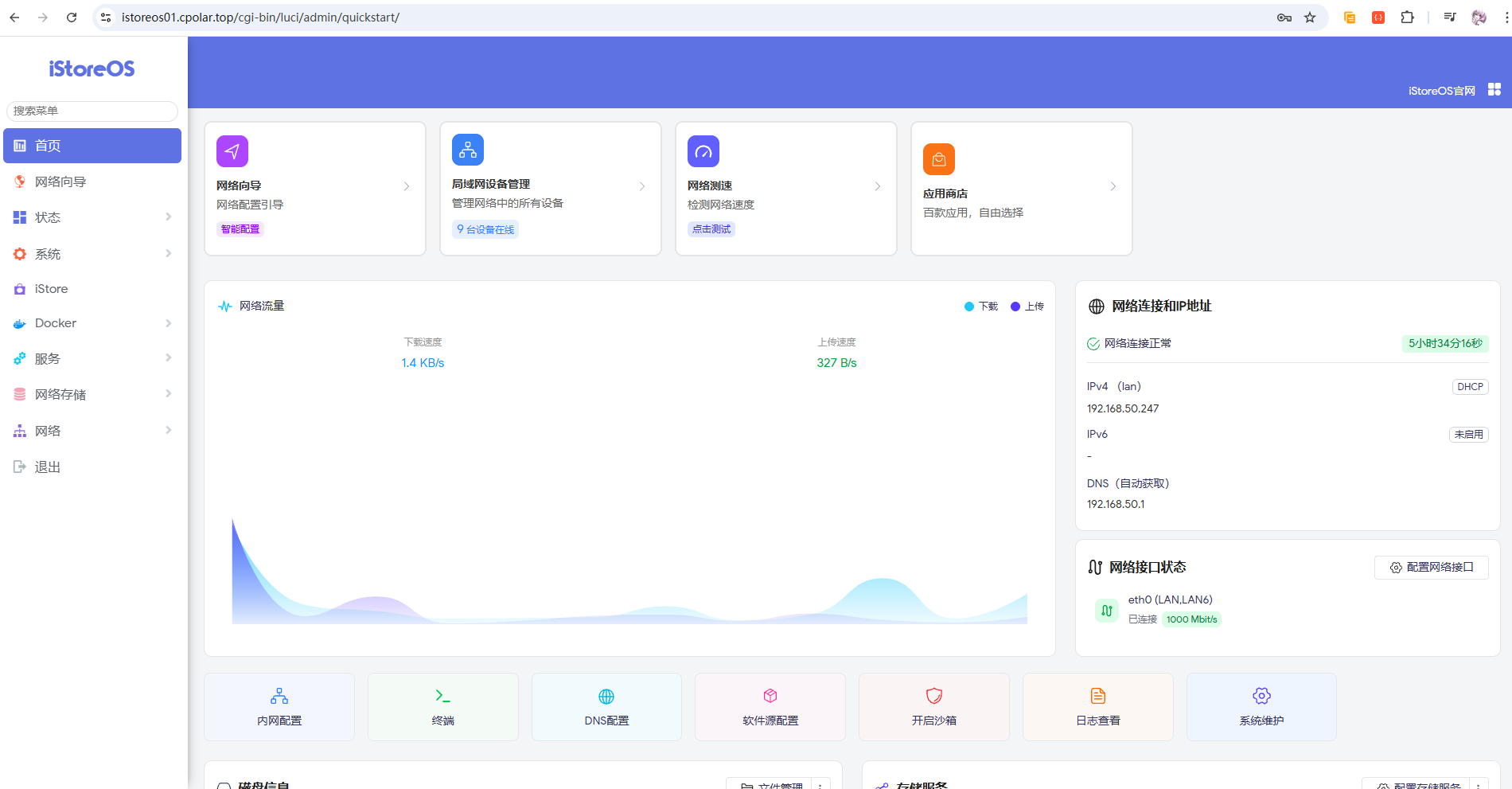1512x789 pixels.
Task: Expand the 网络存储 sidebar menu
Action: tap(92, 394)
